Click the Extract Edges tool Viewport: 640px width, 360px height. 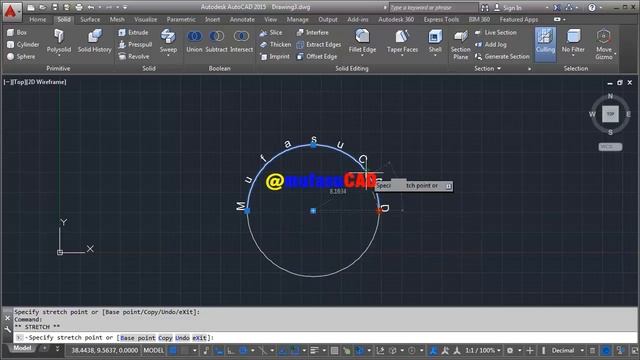pyautogui.click(x=318, y=44)
